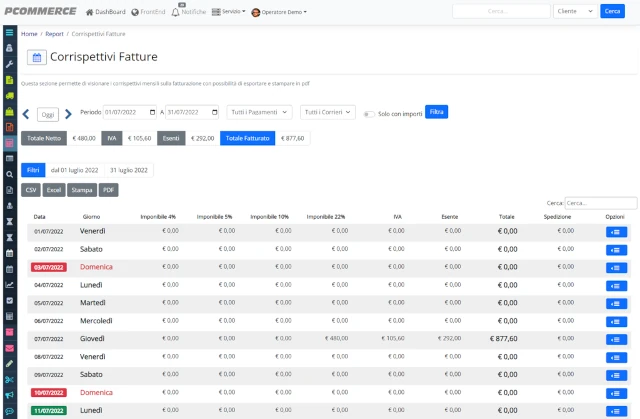Open the Servizio dropdown menu

pyautogui.click(x=229, y=12)
